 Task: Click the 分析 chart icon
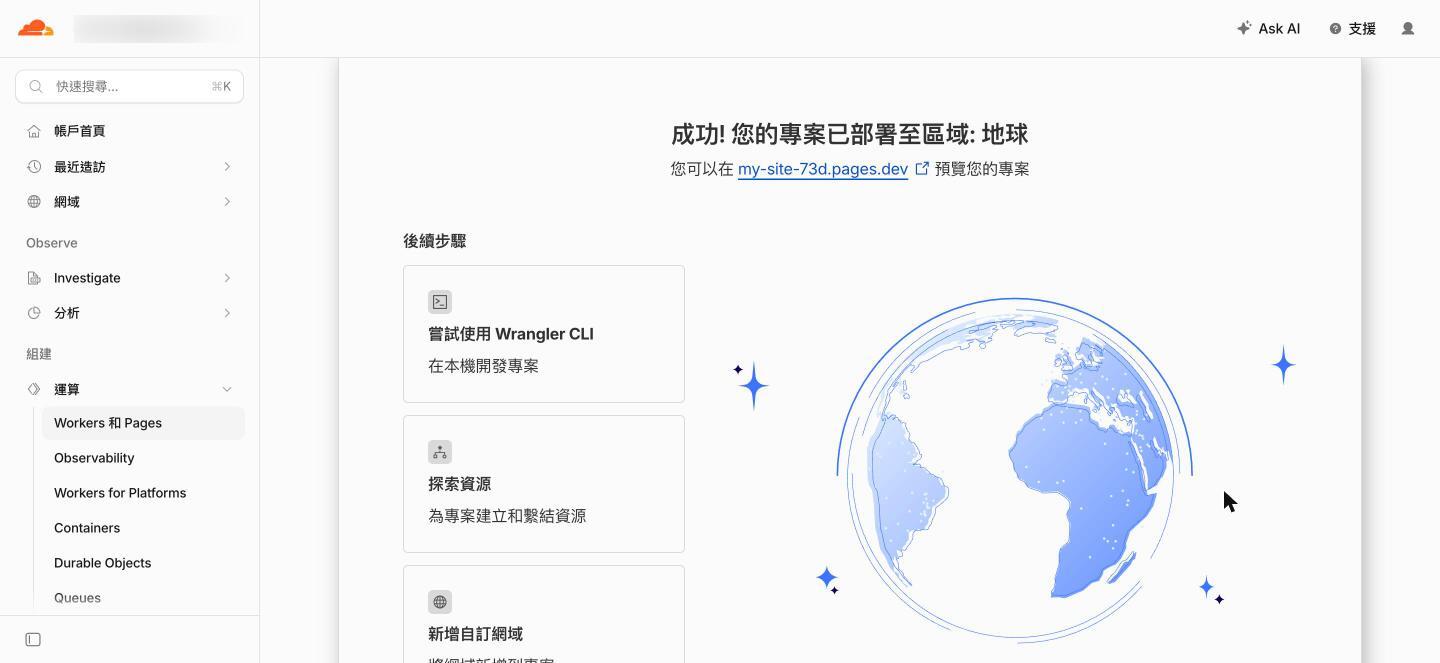(x=34, y=312)
